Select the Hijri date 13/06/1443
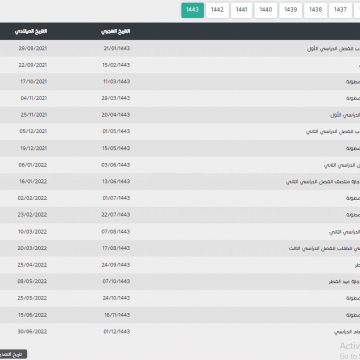 tap(116, 182)
